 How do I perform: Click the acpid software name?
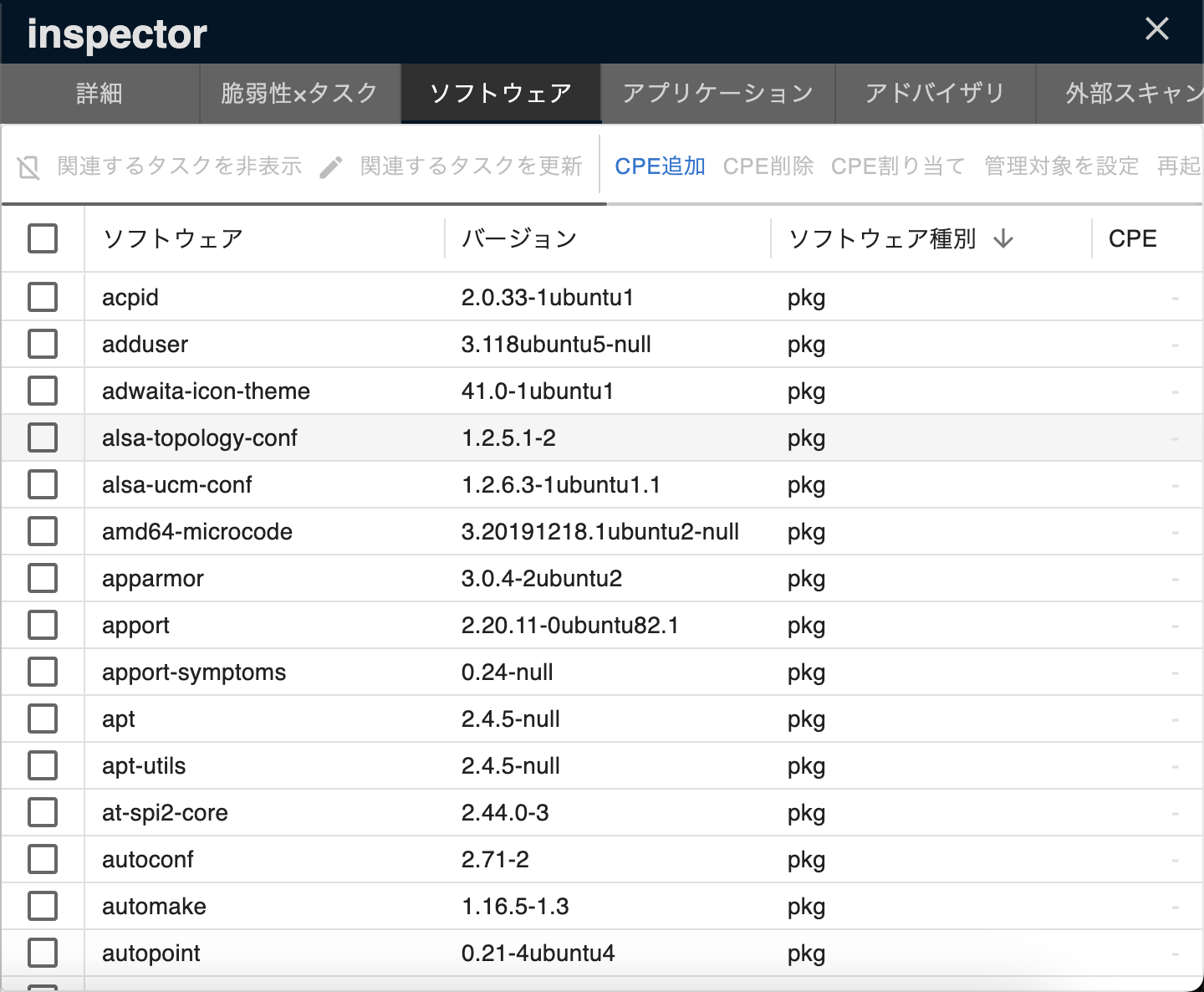click(130, 298)
